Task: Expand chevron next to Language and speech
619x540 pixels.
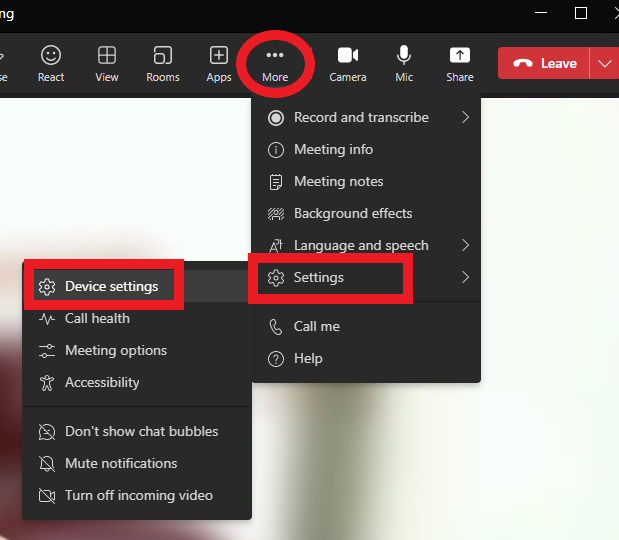Action: [465, 246]
